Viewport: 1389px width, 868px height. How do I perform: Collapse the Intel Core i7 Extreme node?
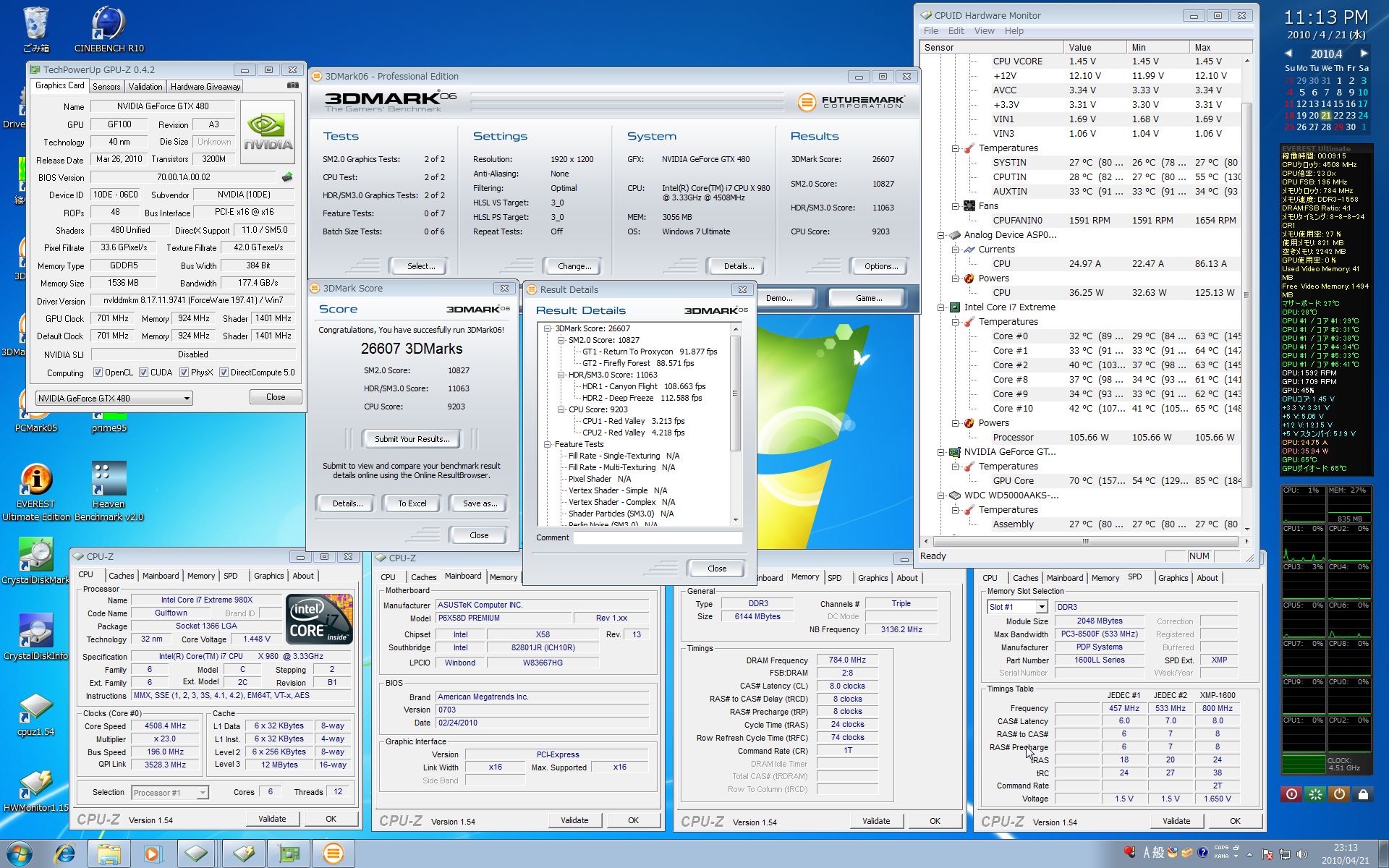tap(940, 307)
